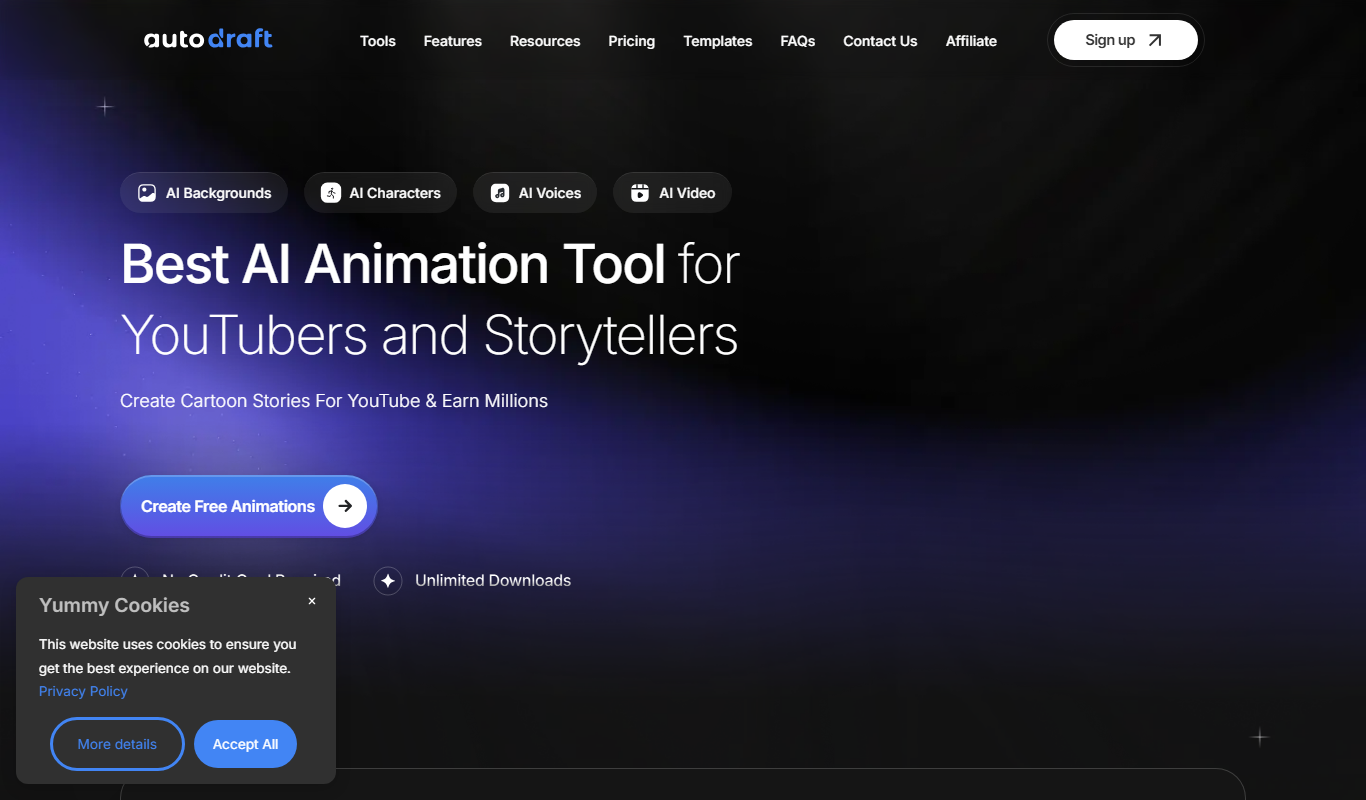
Task: Open the Tools menu
Action: 378,41
